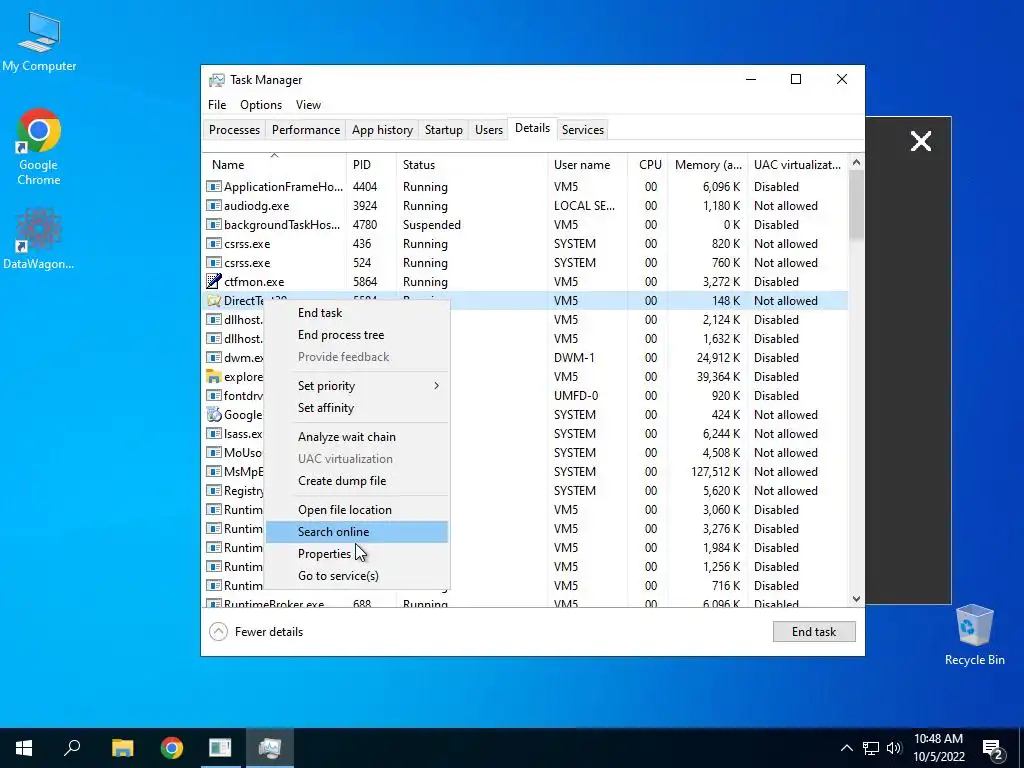Sort by the PID column header

(x=371, y=165)
